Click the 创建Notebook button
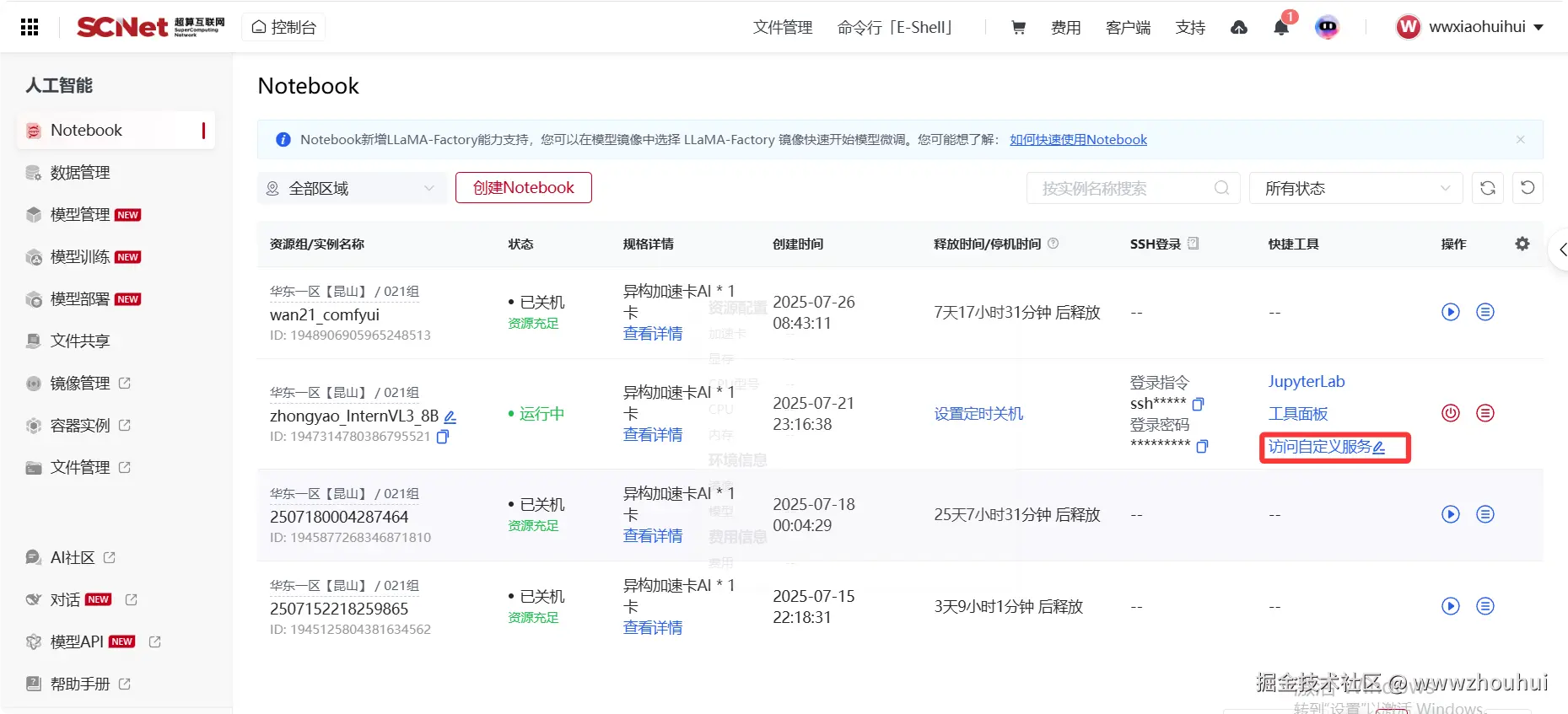Image resolution: width=1568 pixels, height=714 pixels. [x=524, y=188]
